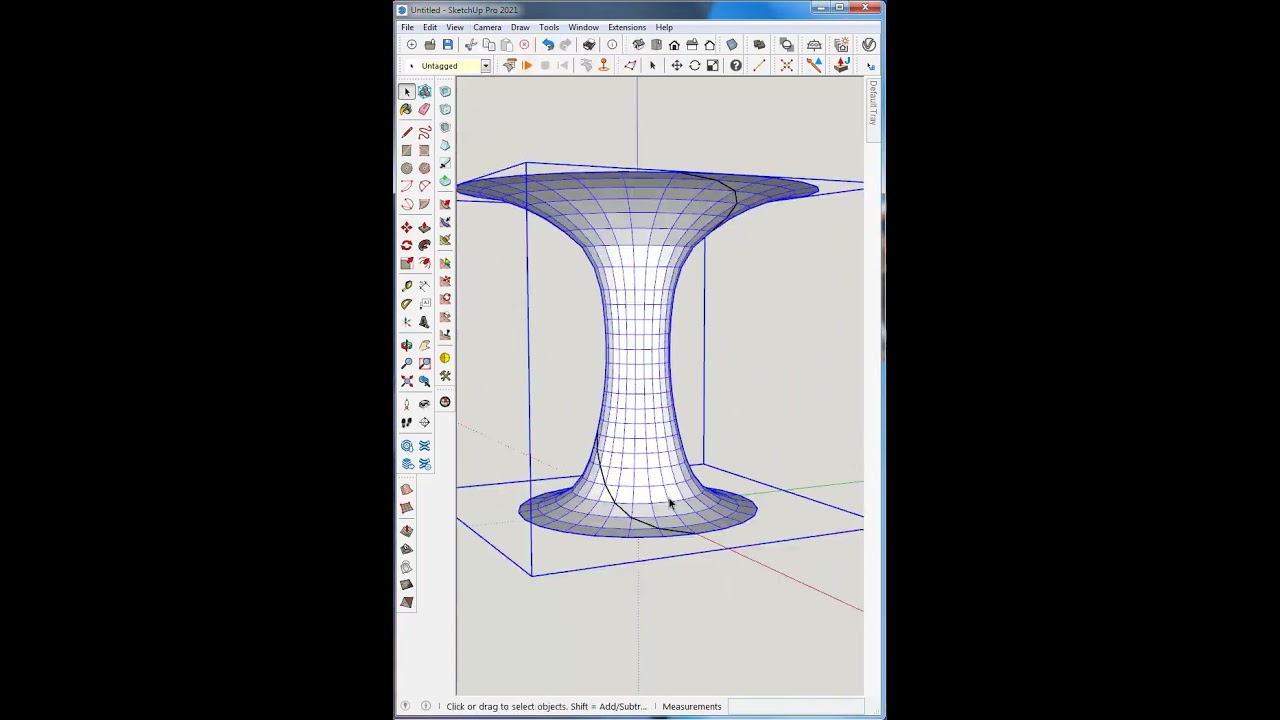This screenshot has height=720, width=1280.
Task: Switch to the Iso view icon
Action: click(638, 45)
